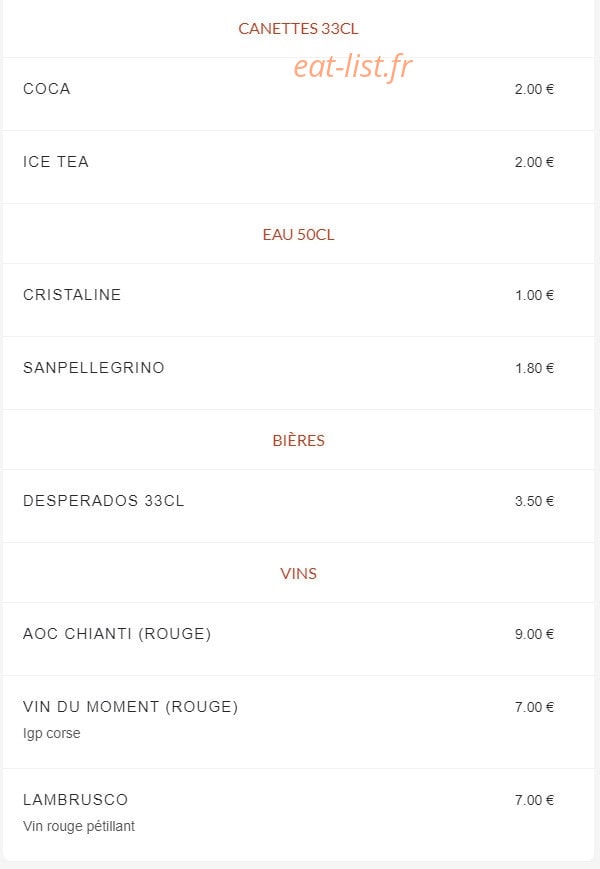Click the CANETTES 33CL section header

(298, 29)
